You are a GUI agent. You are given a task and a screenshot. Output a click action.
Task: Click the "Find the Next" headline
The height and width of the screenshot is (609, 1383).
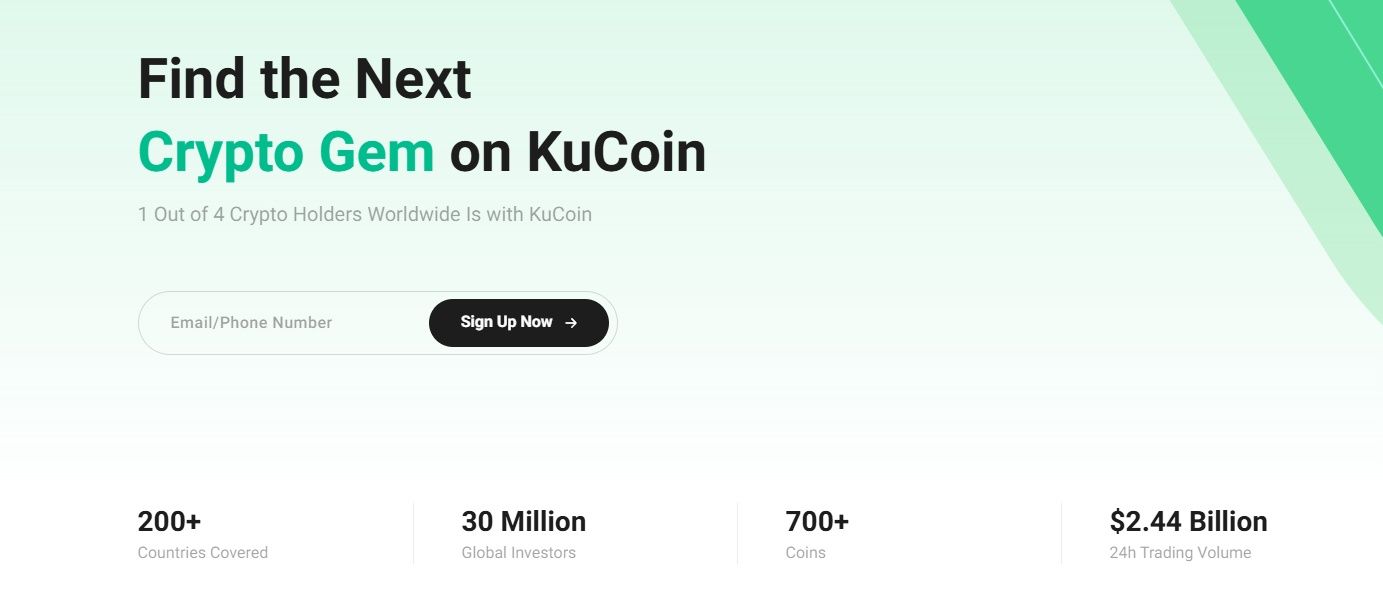(x=304, y=79)
